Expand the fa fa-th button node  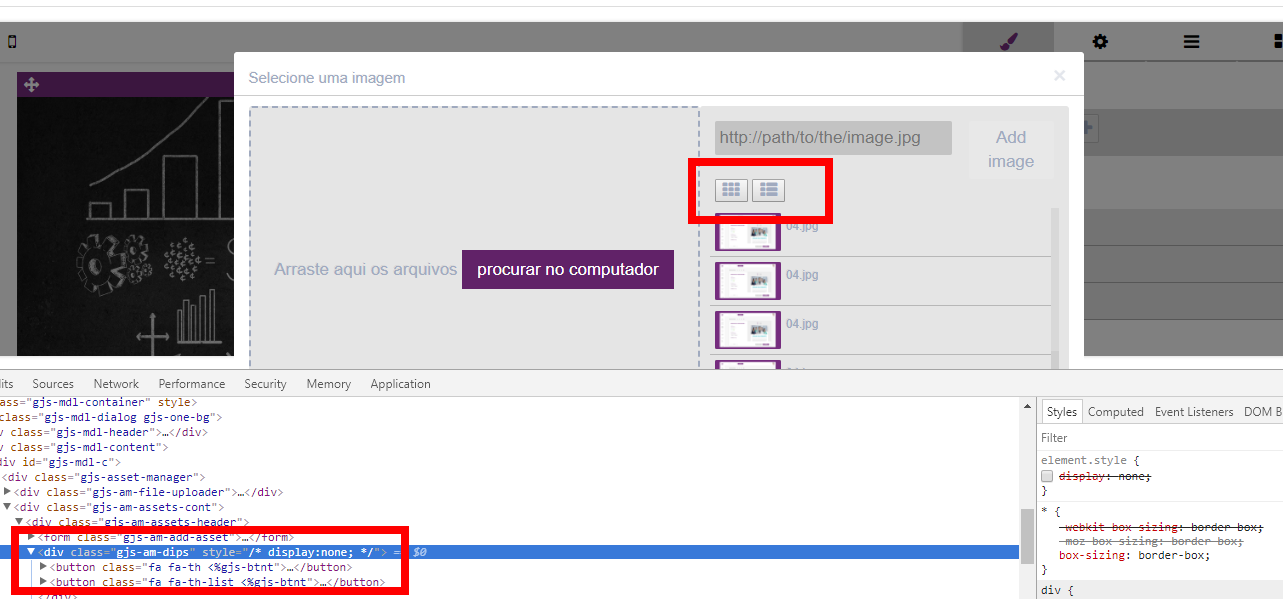coord(43,567)
